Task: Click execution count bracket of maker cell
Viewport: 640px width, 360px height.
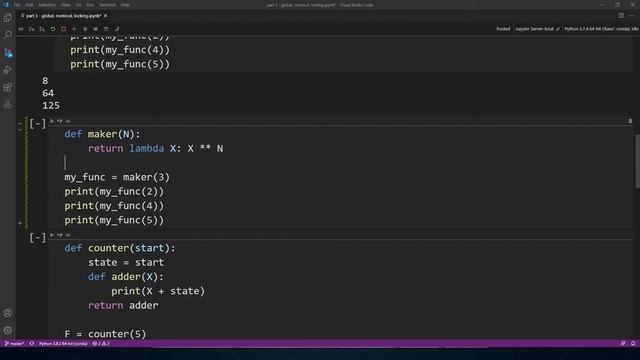Action: tap(38, 124)
